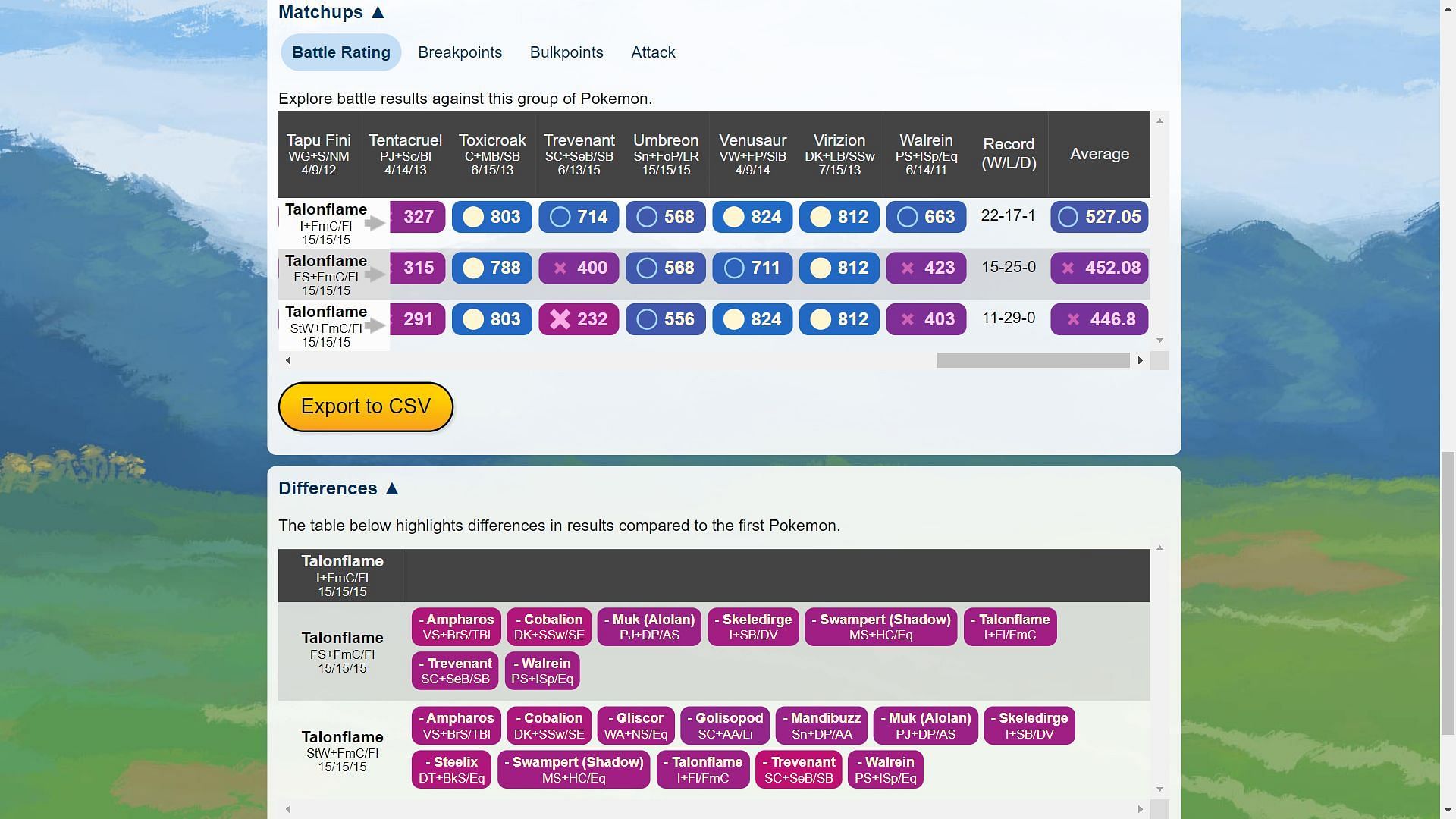The height and width of the screenshot is (819, 1456).
Task: Select the Battle Rating tab
Action: pyautogui.click(x=341, y=52)
